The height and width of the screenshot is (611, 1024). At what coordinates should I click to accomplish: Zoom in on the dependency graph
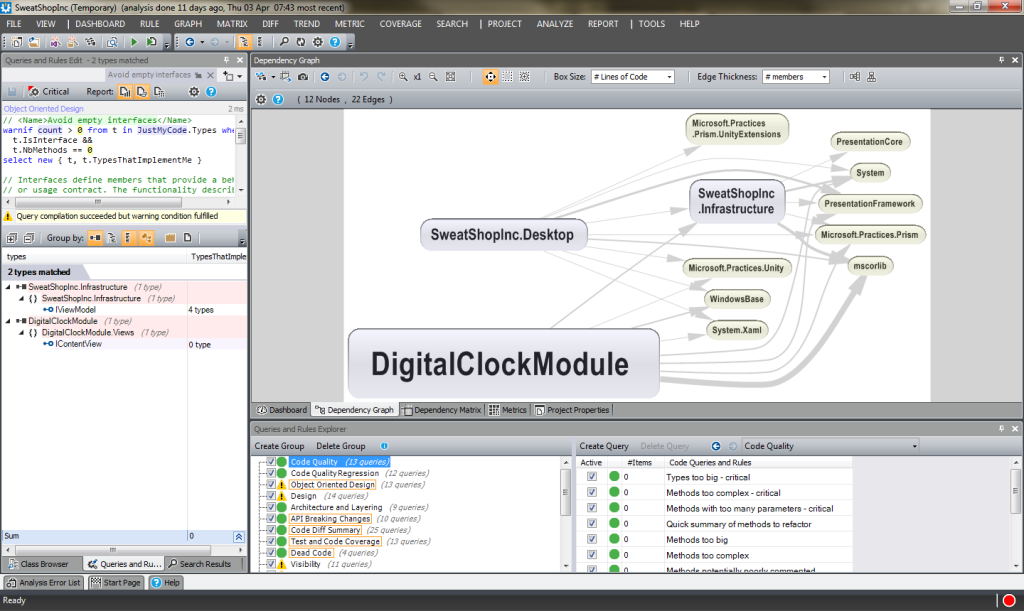[403, 76]
